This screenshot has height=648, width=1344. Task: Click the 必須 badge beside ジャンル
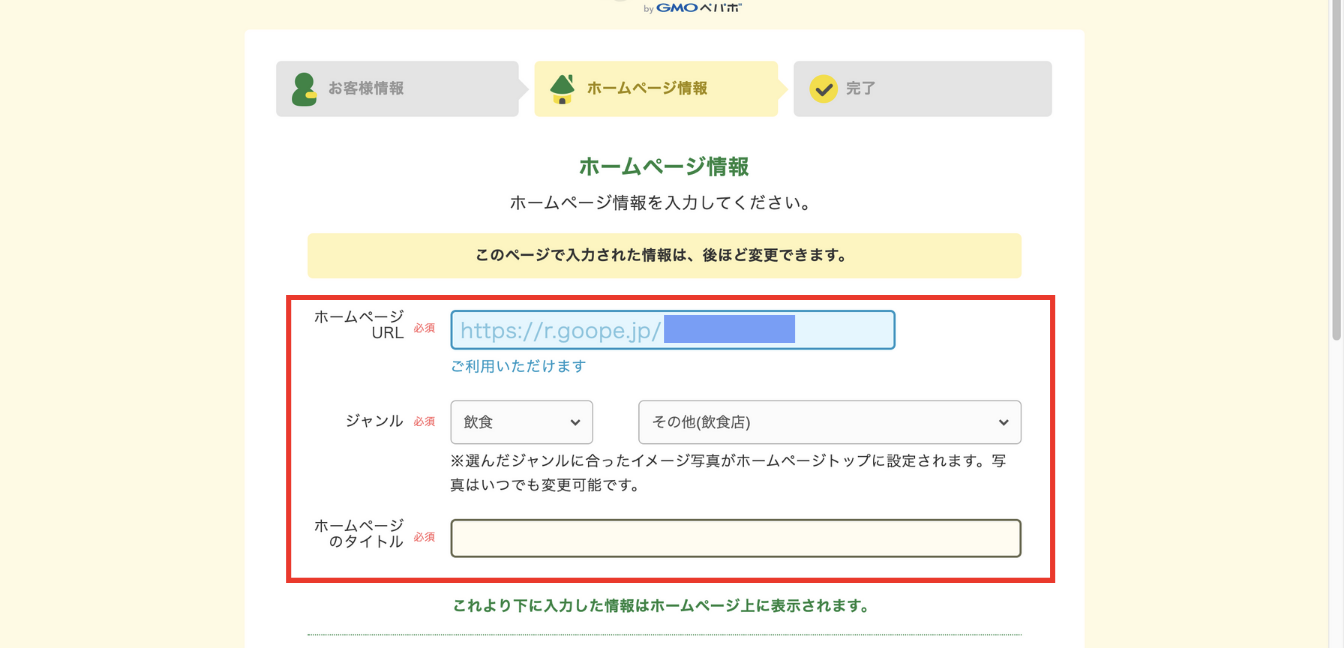424,422
